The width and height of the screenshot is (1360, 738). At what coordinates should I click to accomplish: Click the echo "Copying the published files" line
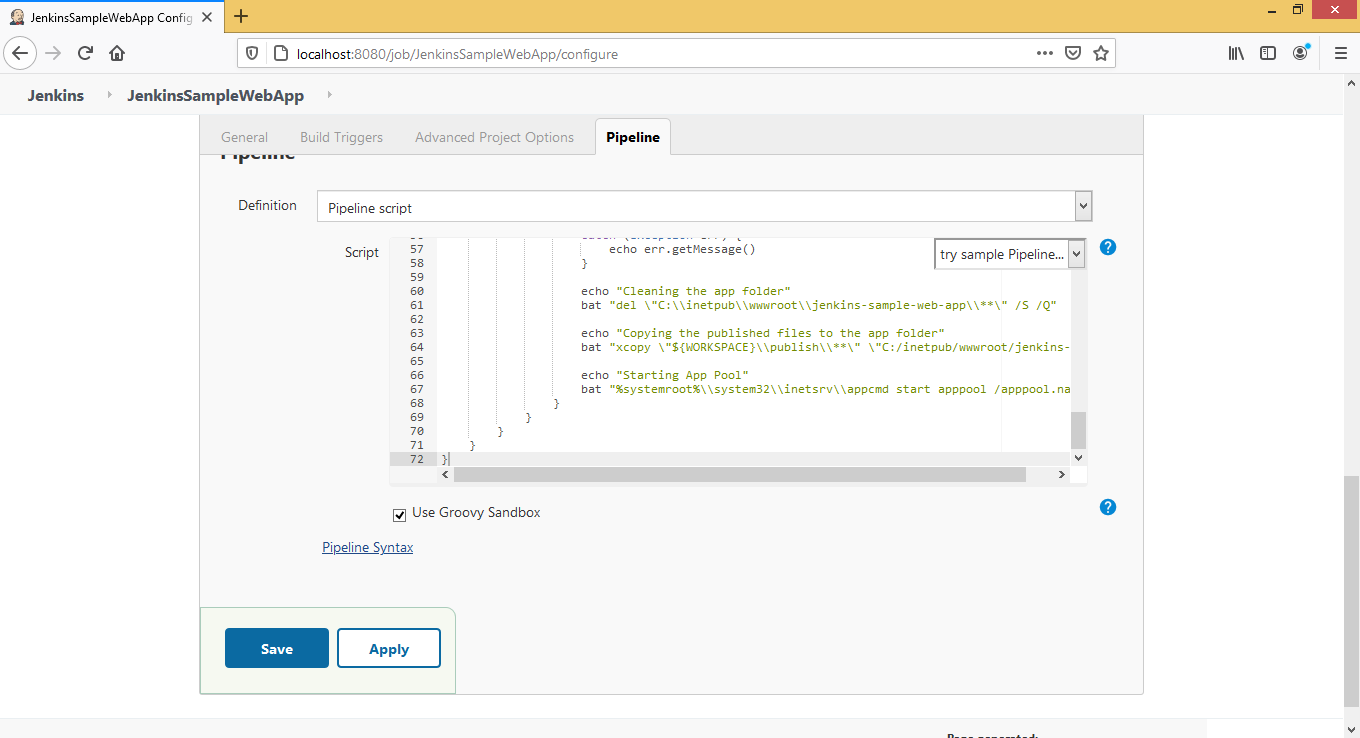[x=763, y=333]
